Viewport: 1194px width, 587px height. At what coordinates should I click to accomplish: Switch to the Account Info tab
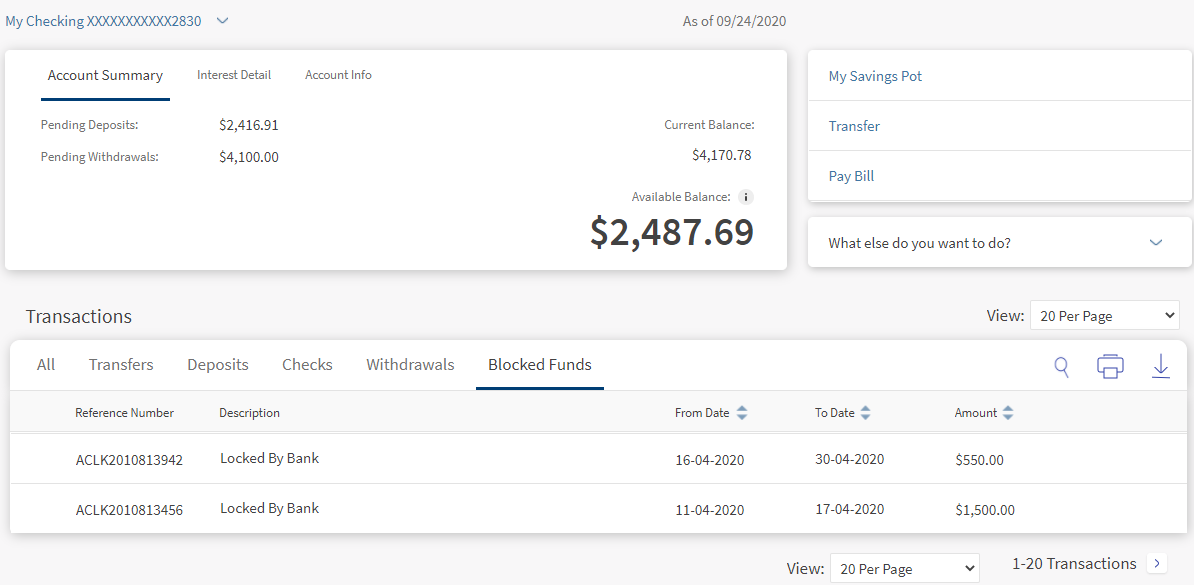(338, 75)
